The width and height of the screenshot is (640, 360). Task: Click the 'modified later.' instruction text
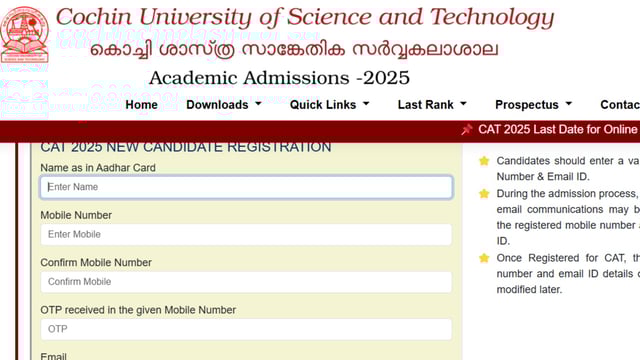(x=529, y=290)
